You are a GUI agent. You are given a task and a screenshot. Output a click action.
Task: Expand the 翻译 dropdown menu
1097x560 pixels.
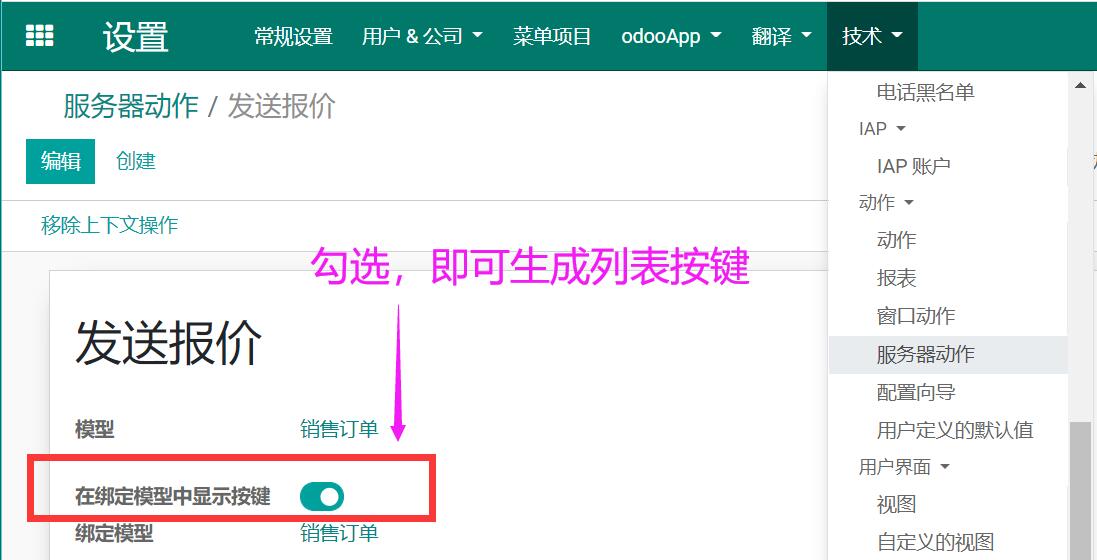[x=781, y=36]
